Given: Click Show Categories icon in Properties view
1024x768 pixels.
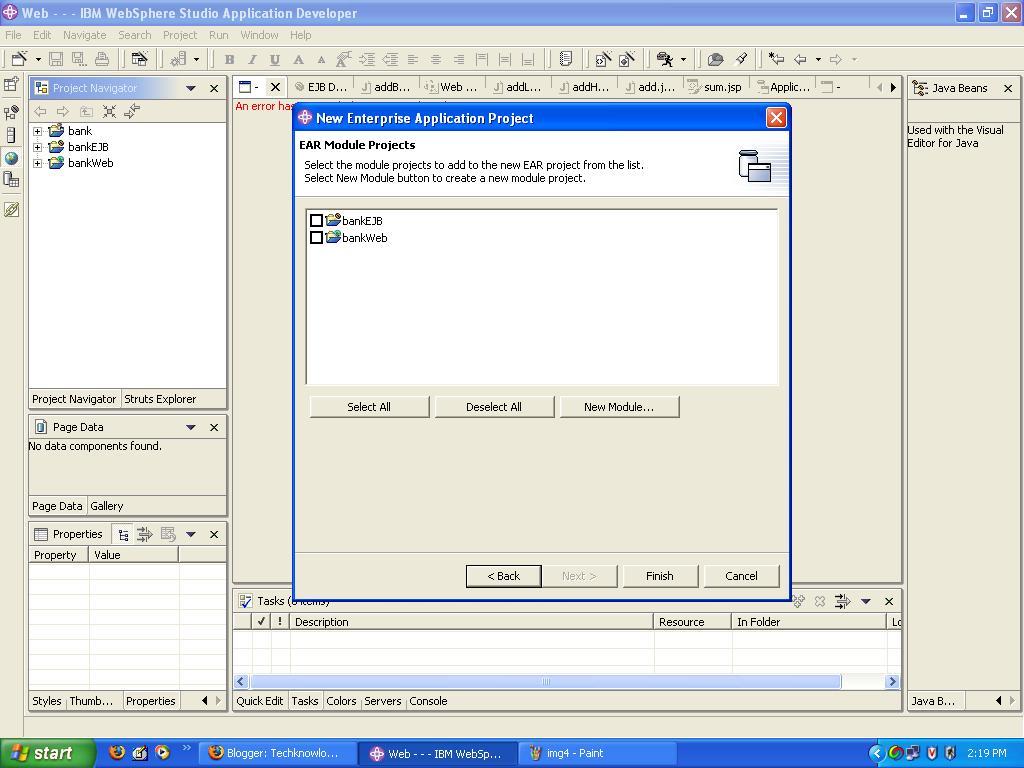Looking at the screenshot, I should click(x=123, y=535).
